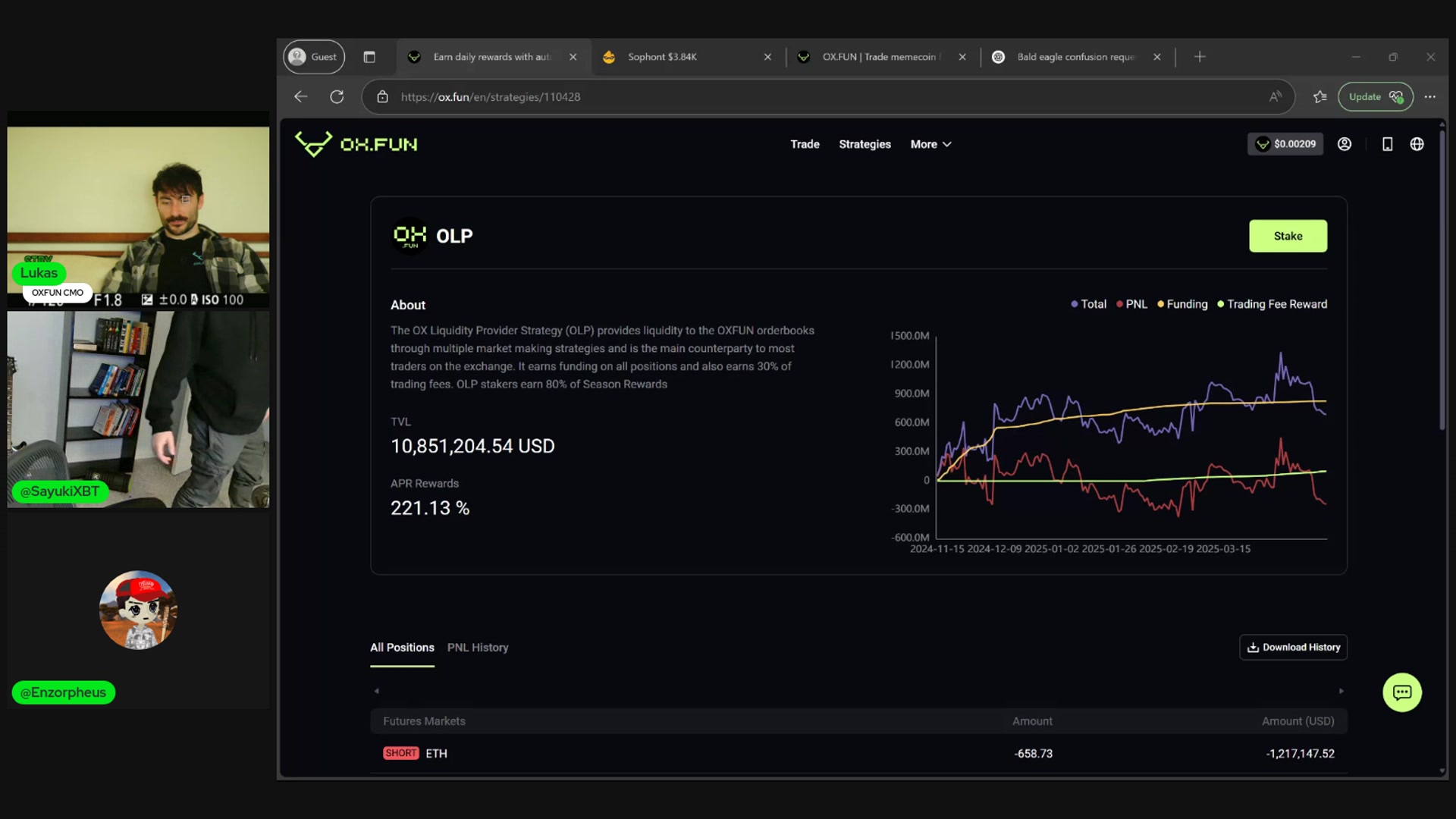1456x819 pixels.
Task: Click the OX.FUN logo
Action: click(356, 144)
